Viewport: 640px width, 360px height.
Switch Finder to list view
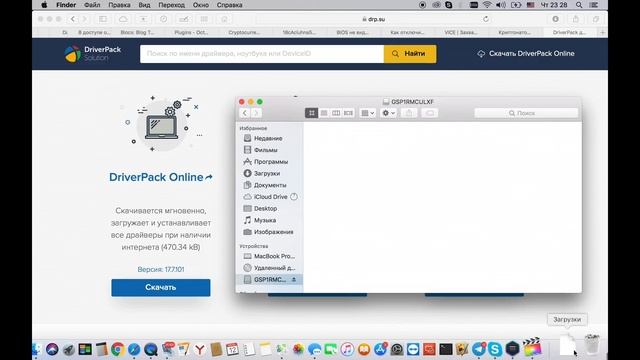click(324, 113)
